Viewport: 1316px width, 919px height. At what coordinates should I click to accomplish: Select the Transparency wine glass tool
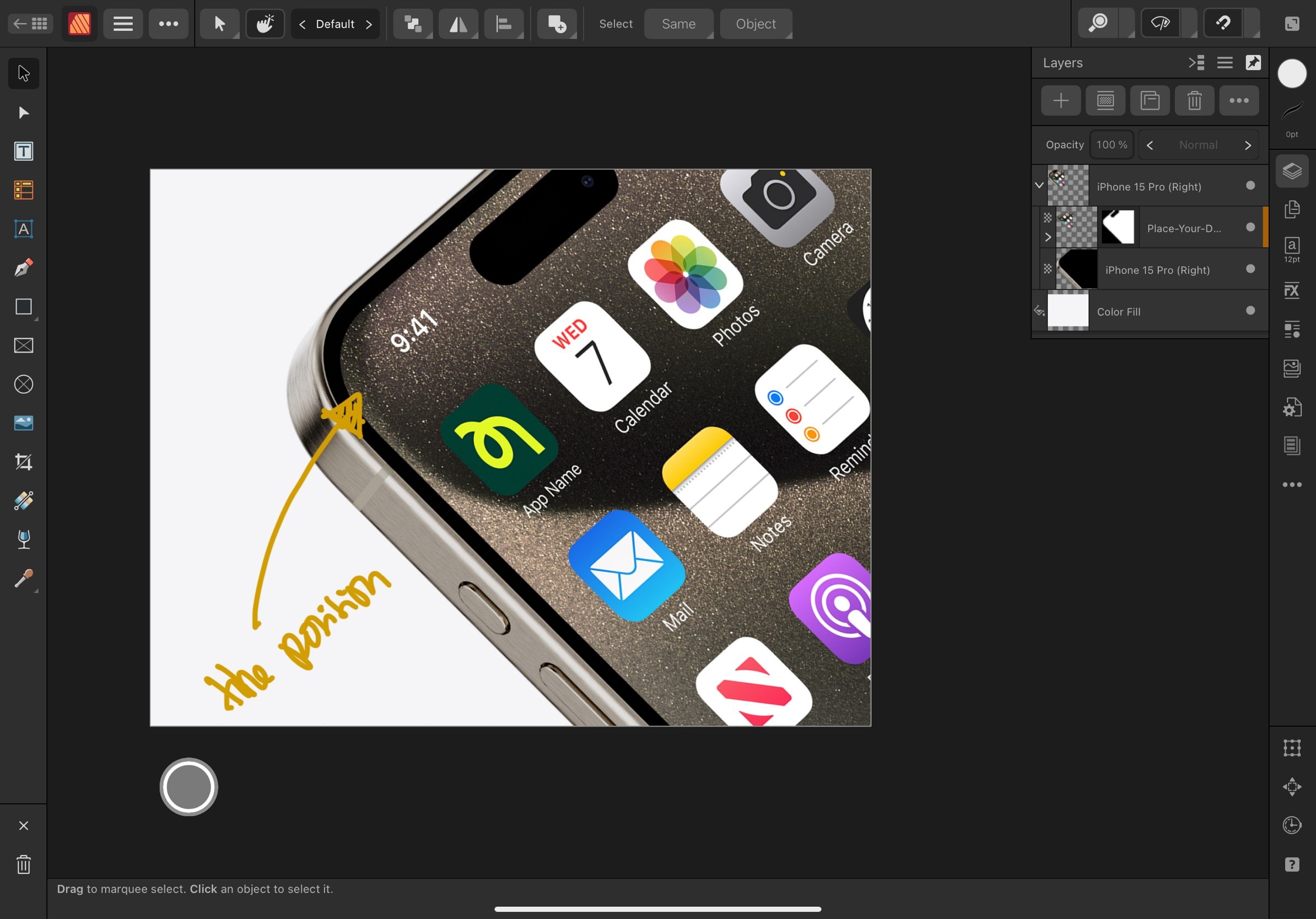click(x=24, y=540)
